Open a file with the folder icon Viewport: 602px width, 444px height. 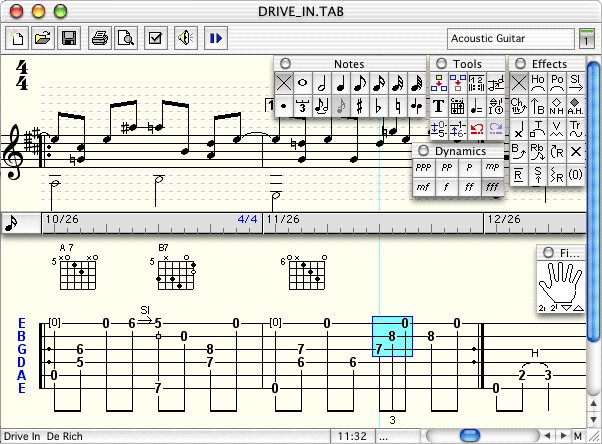(43, 39)
